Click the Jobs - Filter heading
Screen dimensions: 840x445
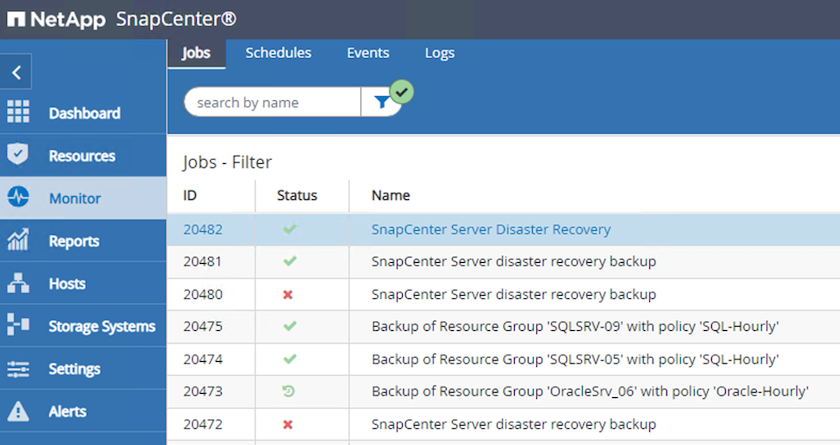tap(227, 162)
